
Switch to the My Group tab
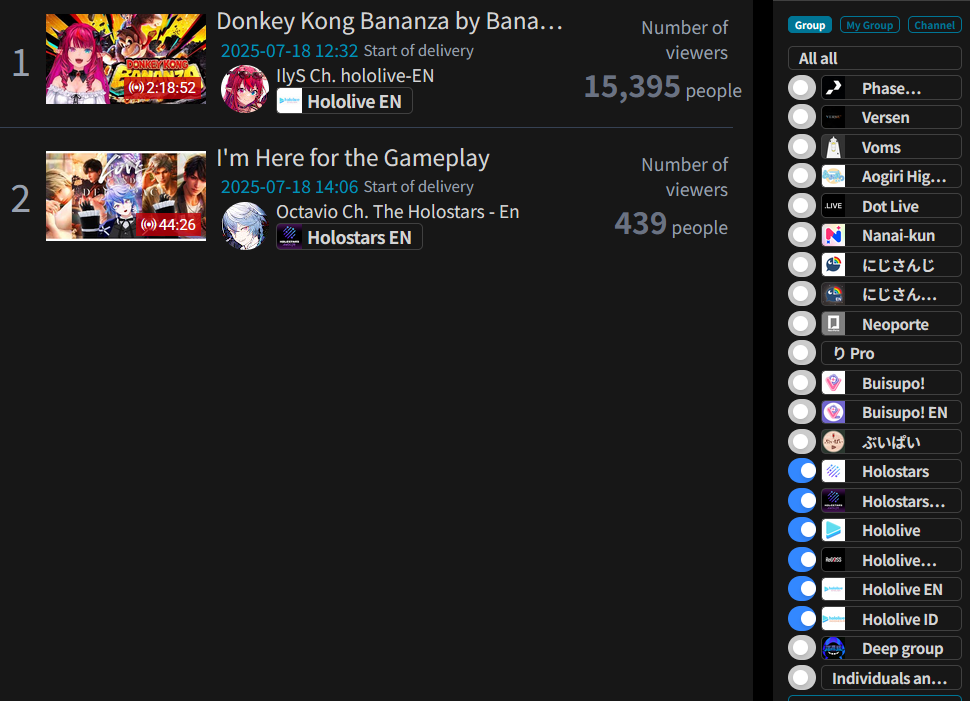click(x=869, y=25)
